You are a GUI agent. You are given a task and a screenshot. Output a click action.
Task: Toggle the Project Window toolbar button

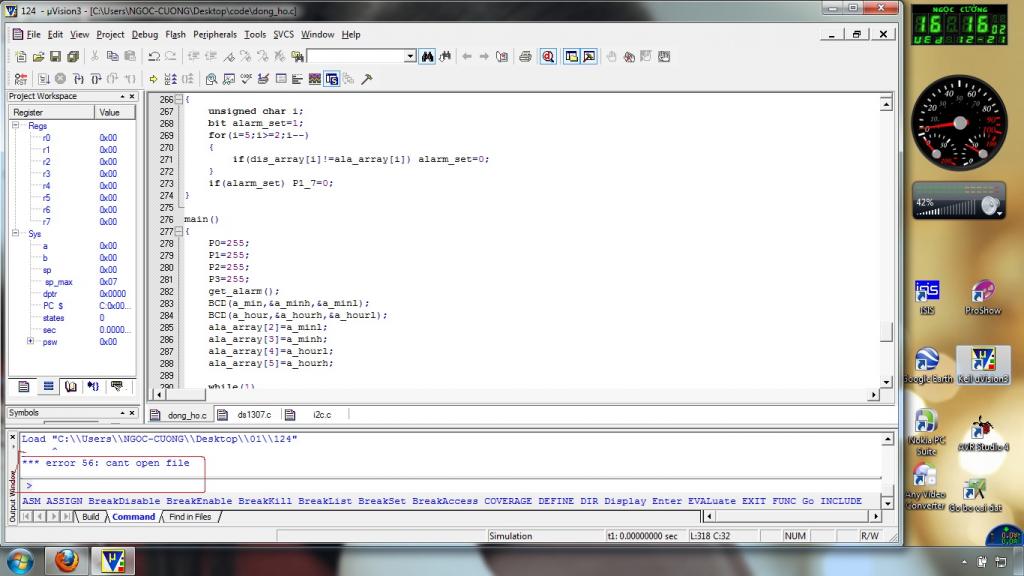(571, 57)
